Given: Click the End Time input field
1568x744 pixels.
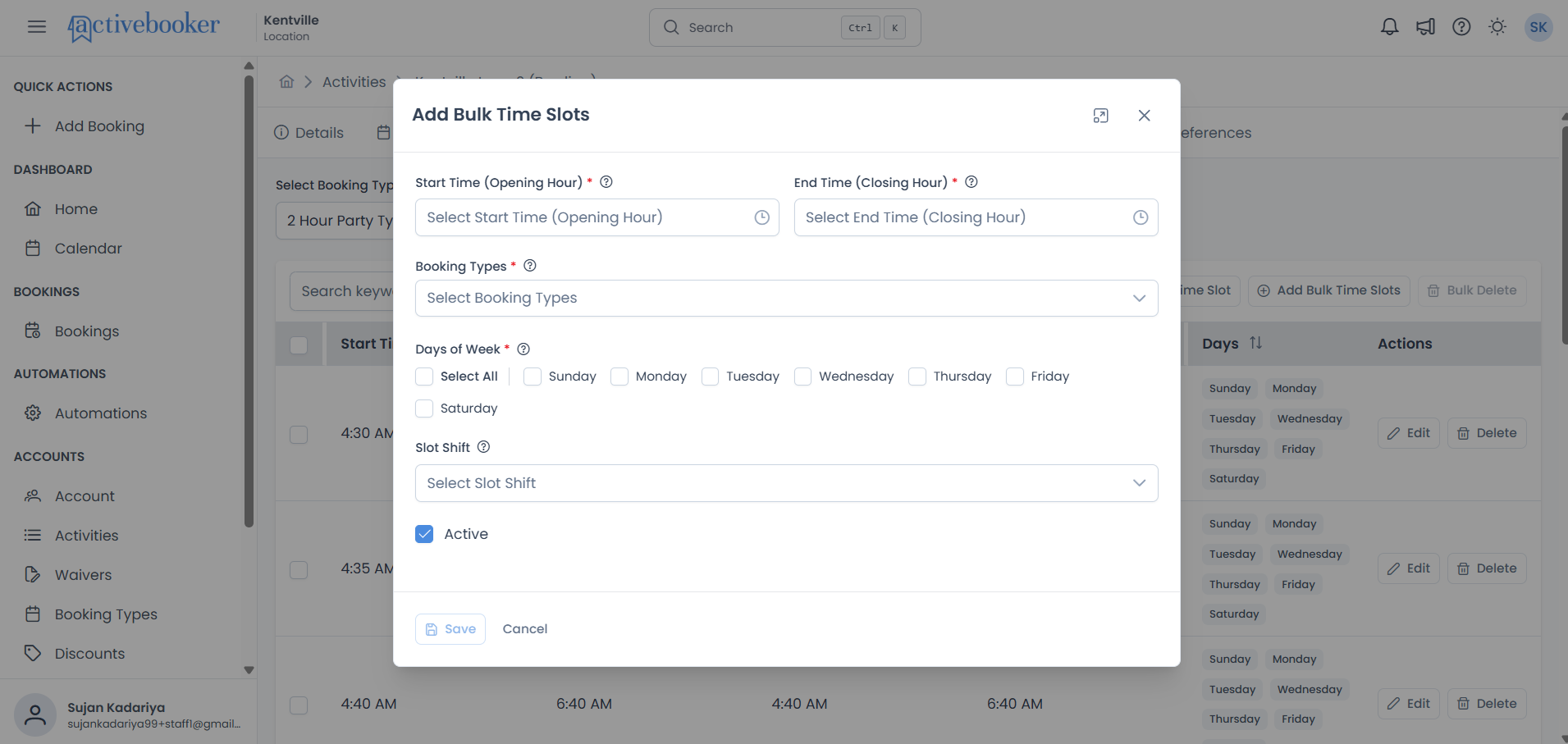Looking at the screenshot, I should point(976,217).
